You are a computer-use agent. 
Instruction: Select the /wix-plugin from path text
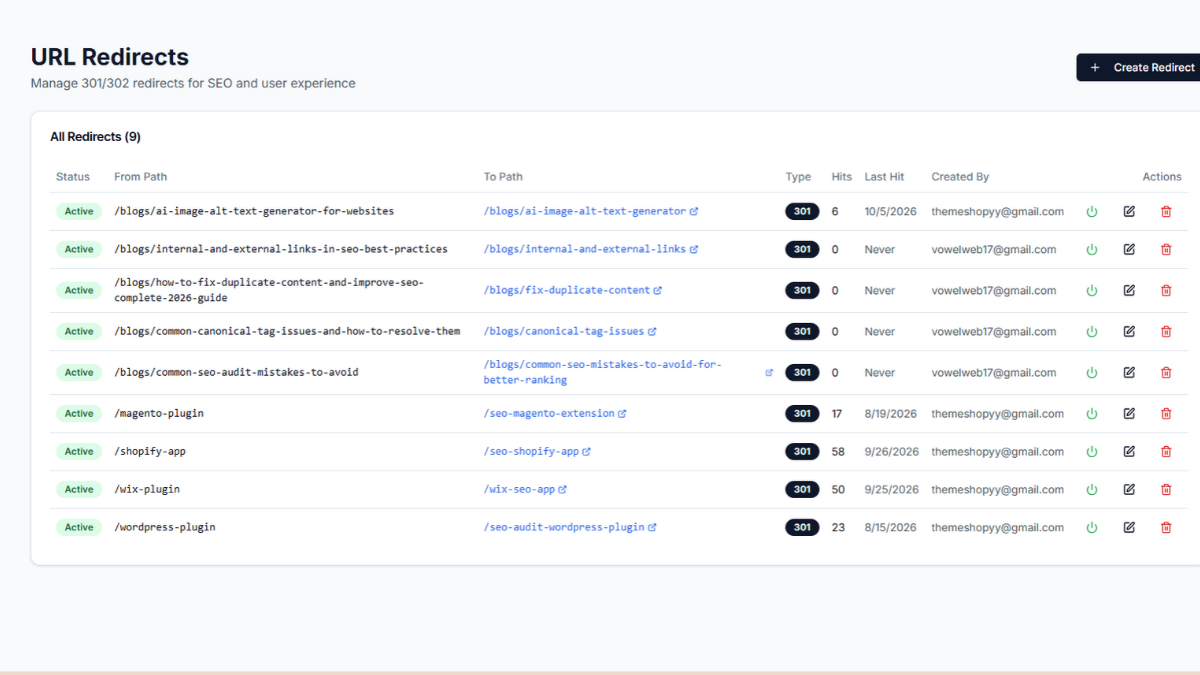tap(147, 489)
